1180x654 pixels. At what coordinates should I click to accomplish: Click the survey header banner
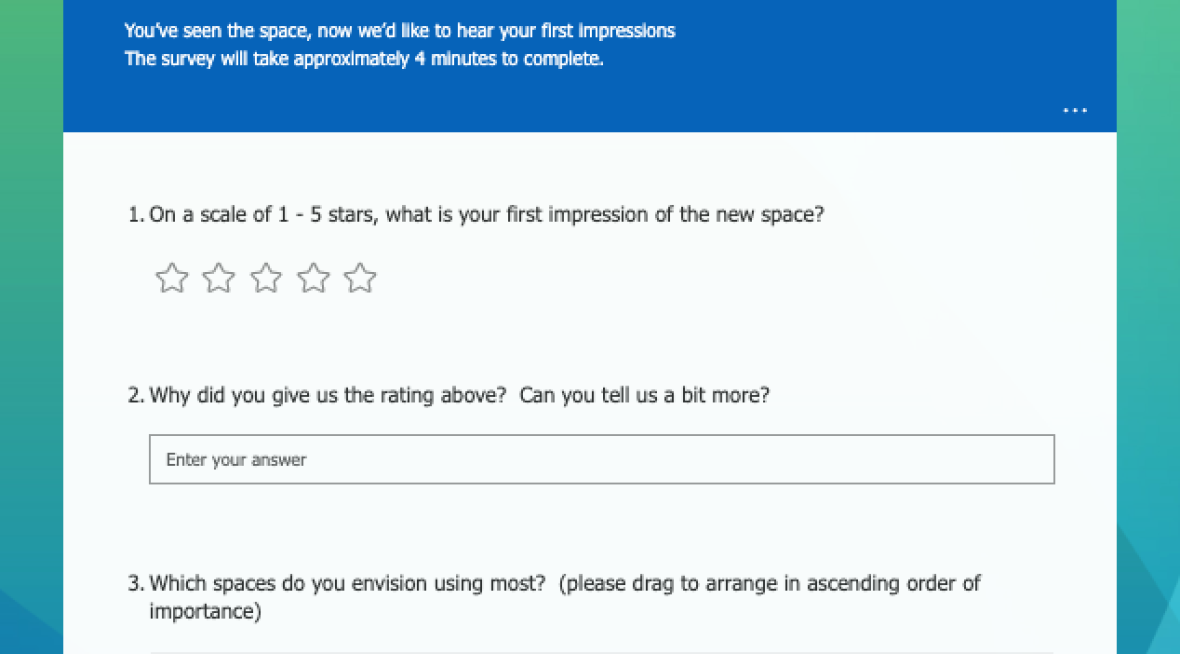(x=590, y=65)
